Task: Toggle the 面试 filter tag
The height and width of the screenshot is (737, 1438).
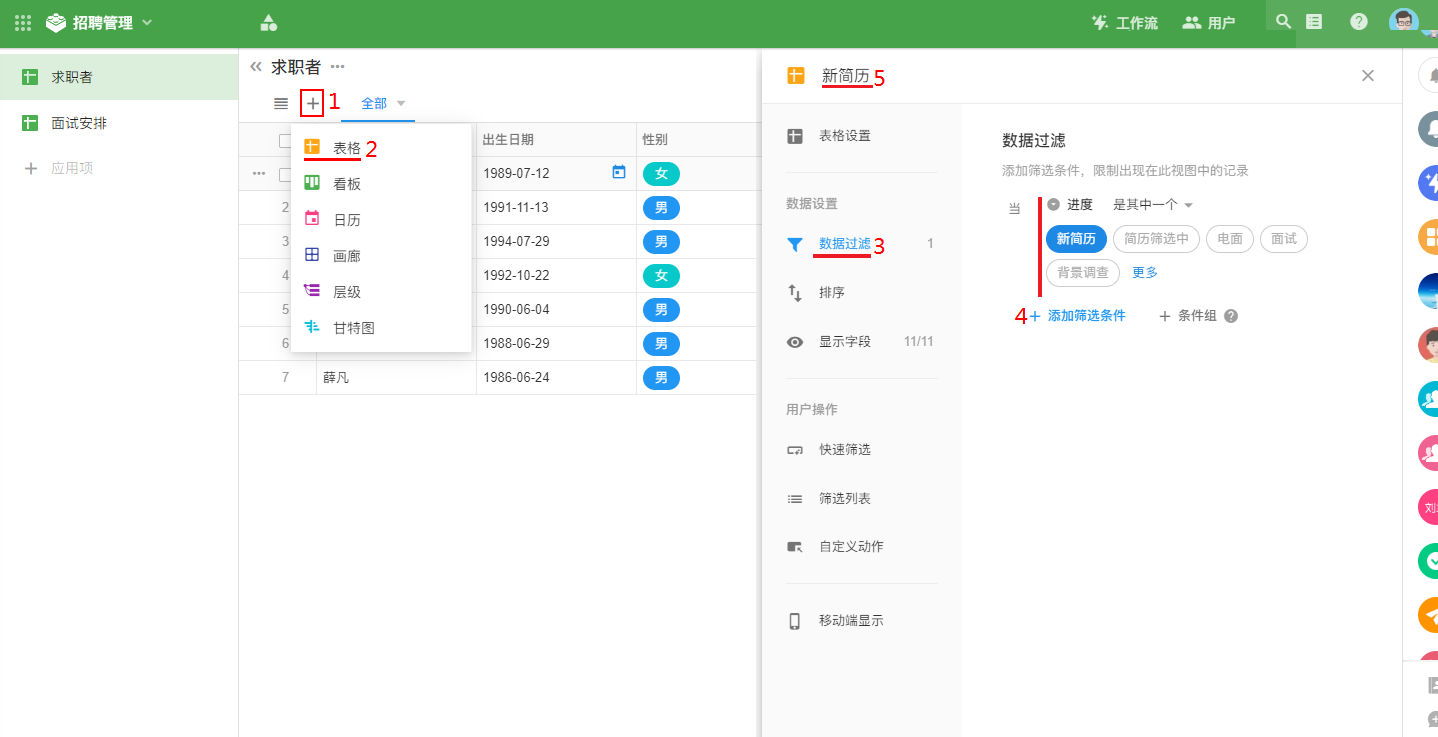Action: [1283, 239]
